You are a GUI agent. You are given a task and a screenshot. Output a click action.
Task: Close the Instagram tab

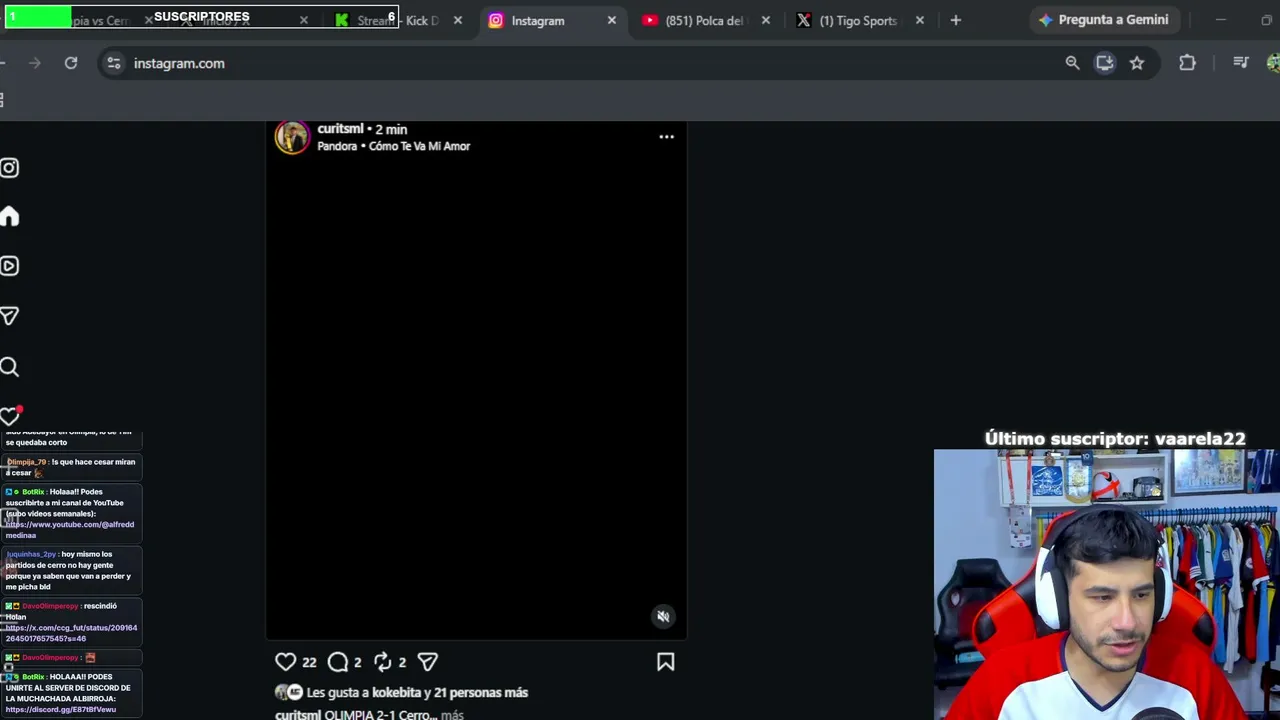pos(612,20)
